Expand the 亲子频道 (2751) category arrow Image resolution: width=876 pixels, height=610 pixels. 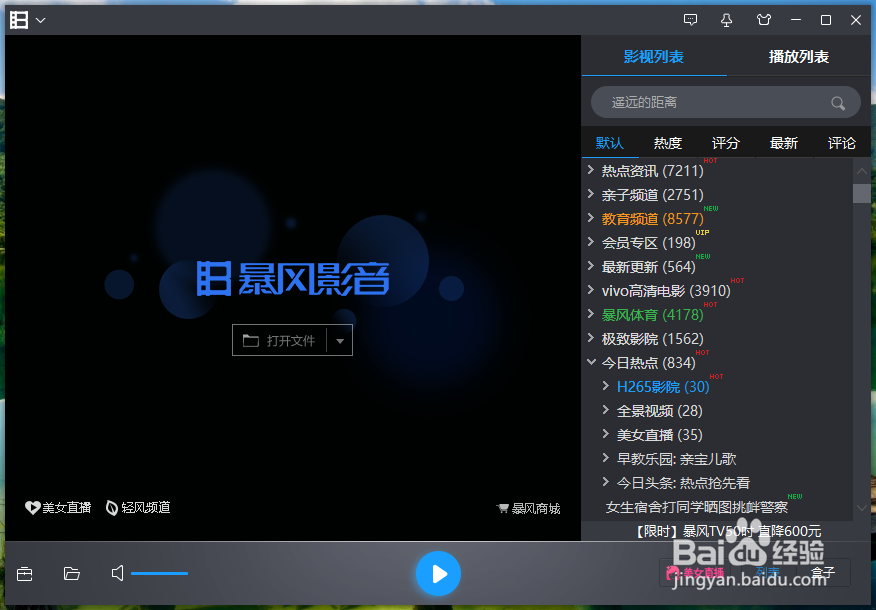(x=591, y=194)
